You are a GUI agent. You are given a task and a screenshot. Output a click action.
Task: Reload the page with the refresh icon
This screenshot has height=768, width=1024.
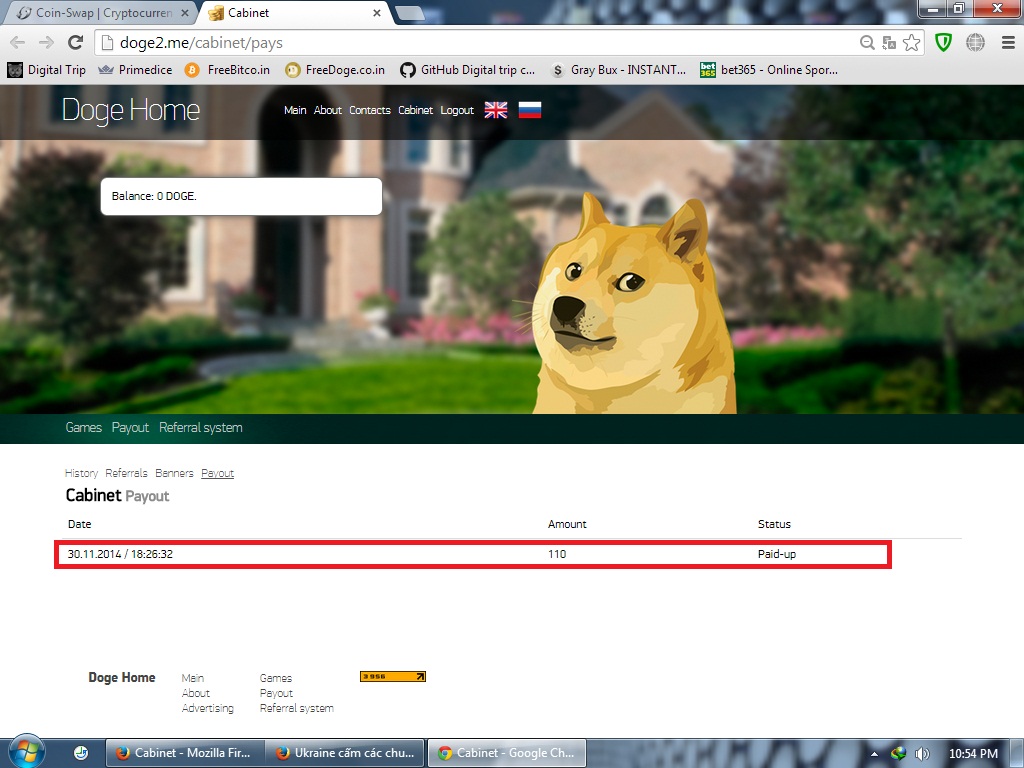75,44
